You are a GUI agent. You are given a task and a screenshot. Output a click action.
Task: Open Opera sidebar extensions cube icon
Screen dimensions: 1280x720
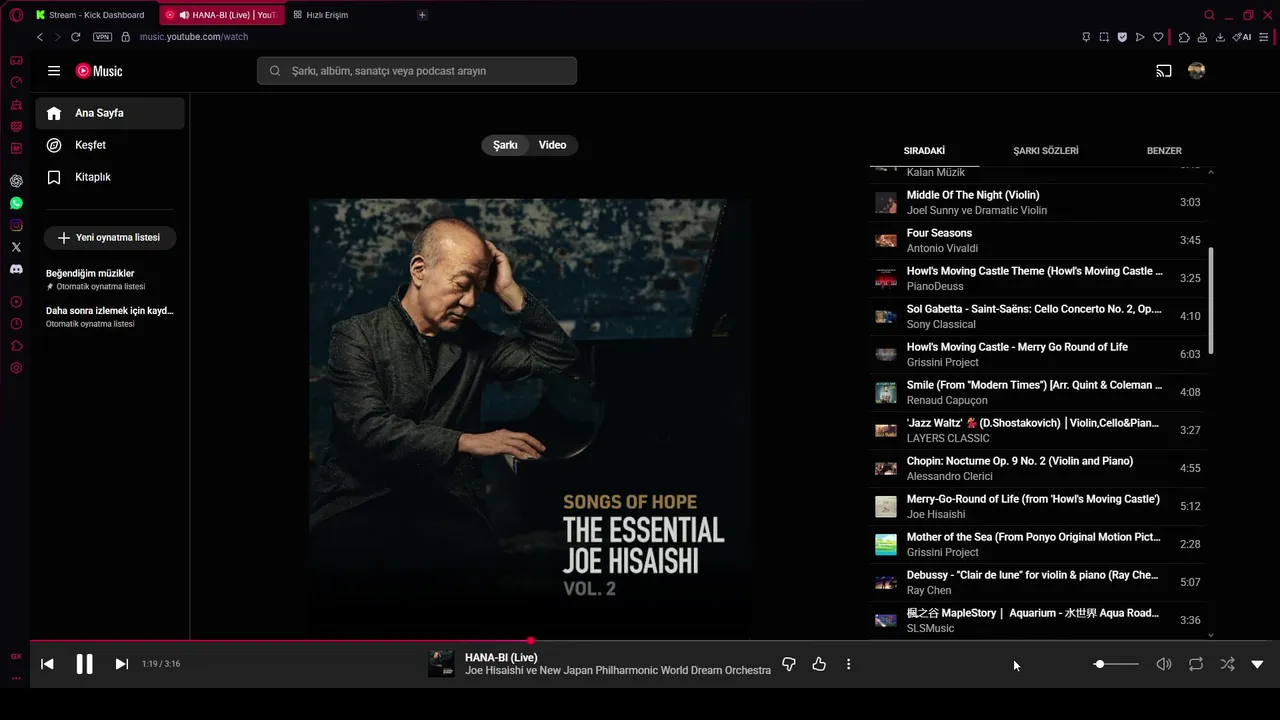coord(16,346)
